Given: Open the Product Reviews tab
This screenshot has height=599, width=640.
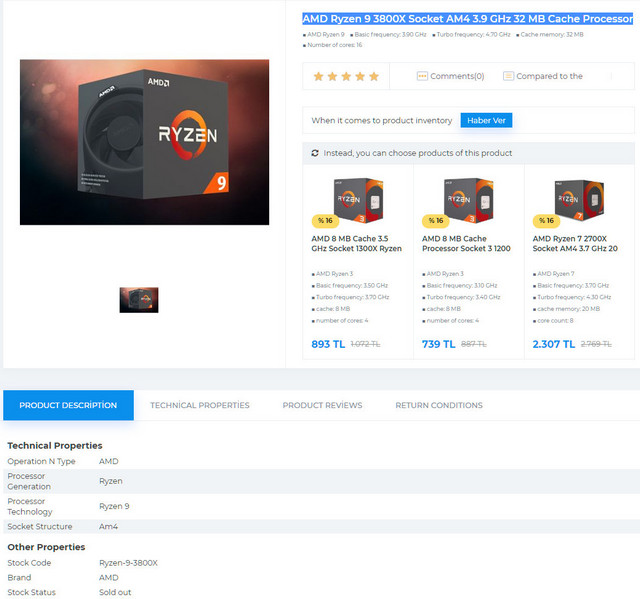Looking at the screenshot, I should point(322,405).
